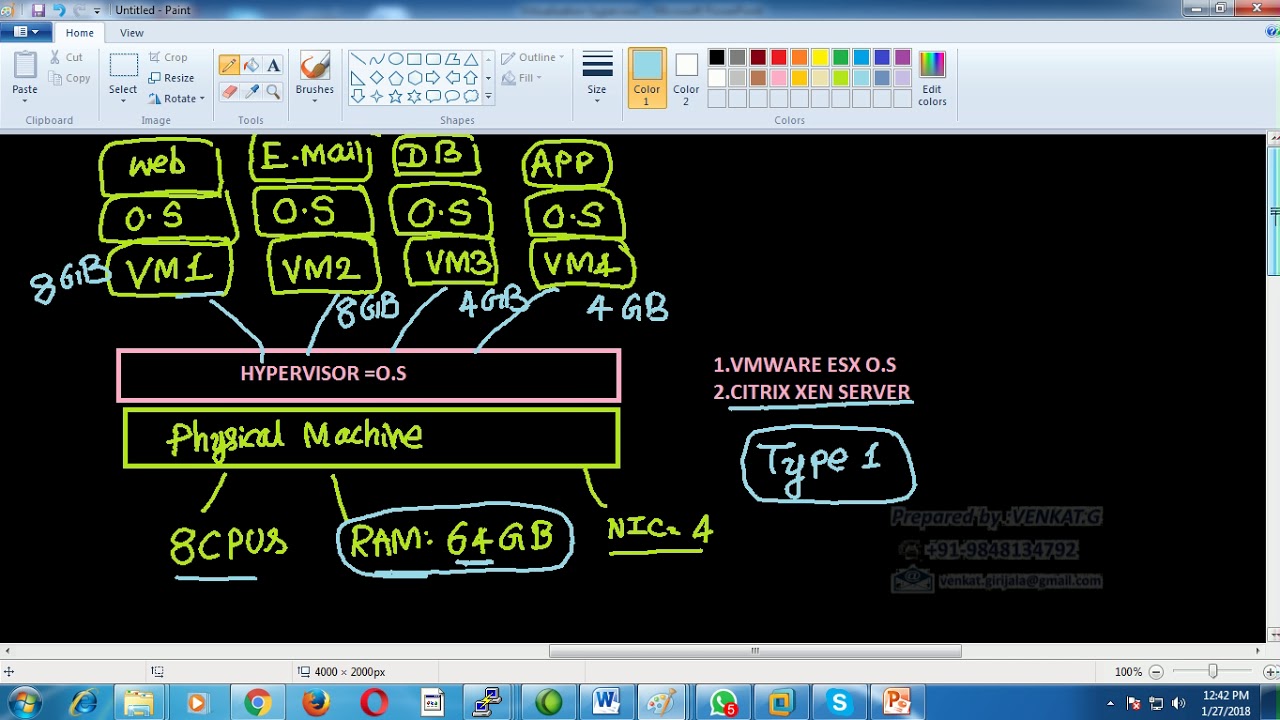Image resolution: width=1280 pixels, height=720 pixels.
Task: Choose the Rectangle shape
Action: pos(414,59)
